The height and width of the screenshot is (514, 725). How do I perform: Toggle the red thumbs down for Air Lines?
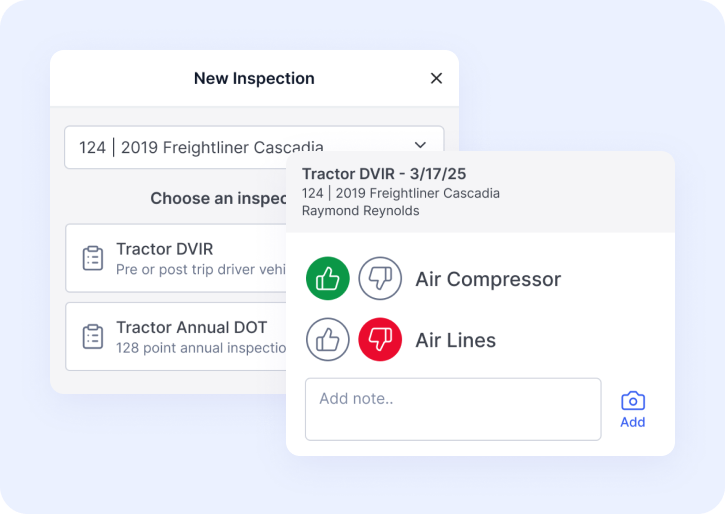coord(380,340)
